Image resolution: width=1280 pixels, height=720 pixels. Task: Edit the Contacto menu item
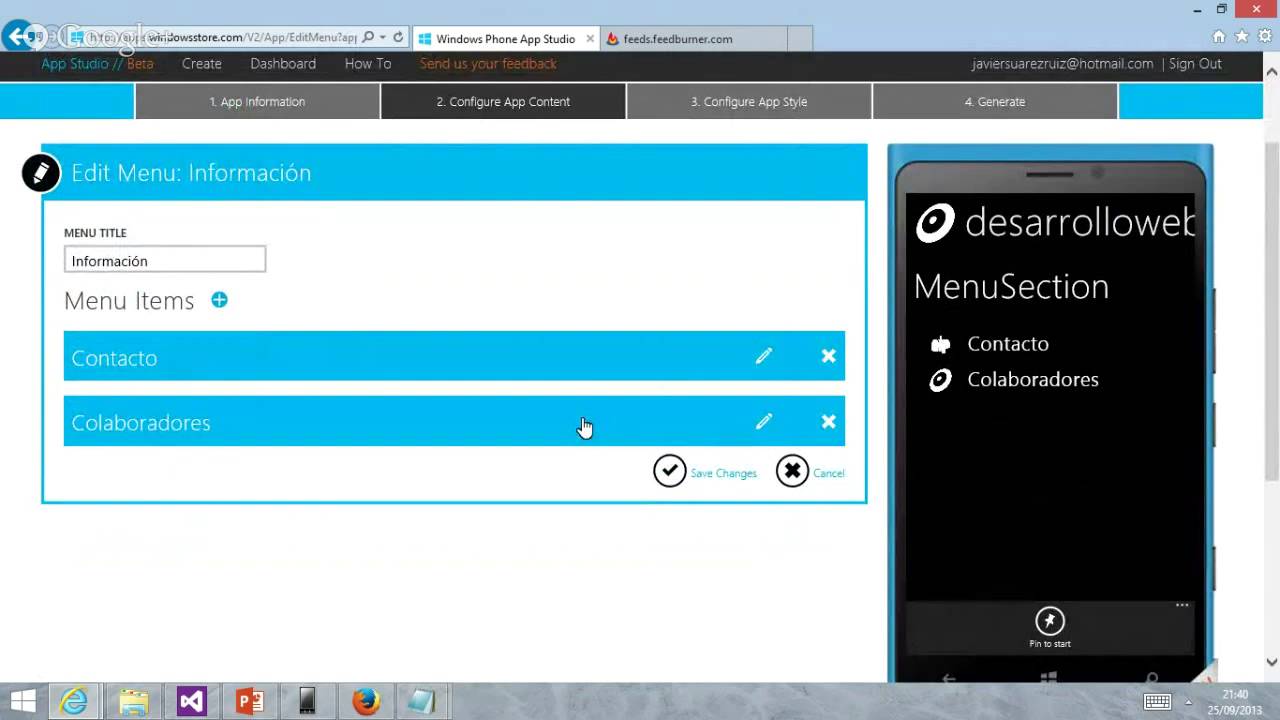pyautogui.click(x=764, y=356)
